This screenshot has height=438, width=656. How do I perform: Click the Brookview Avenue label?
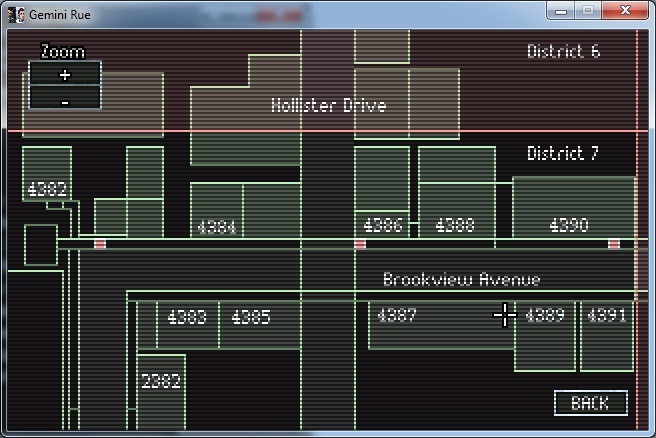pos(461,279)
